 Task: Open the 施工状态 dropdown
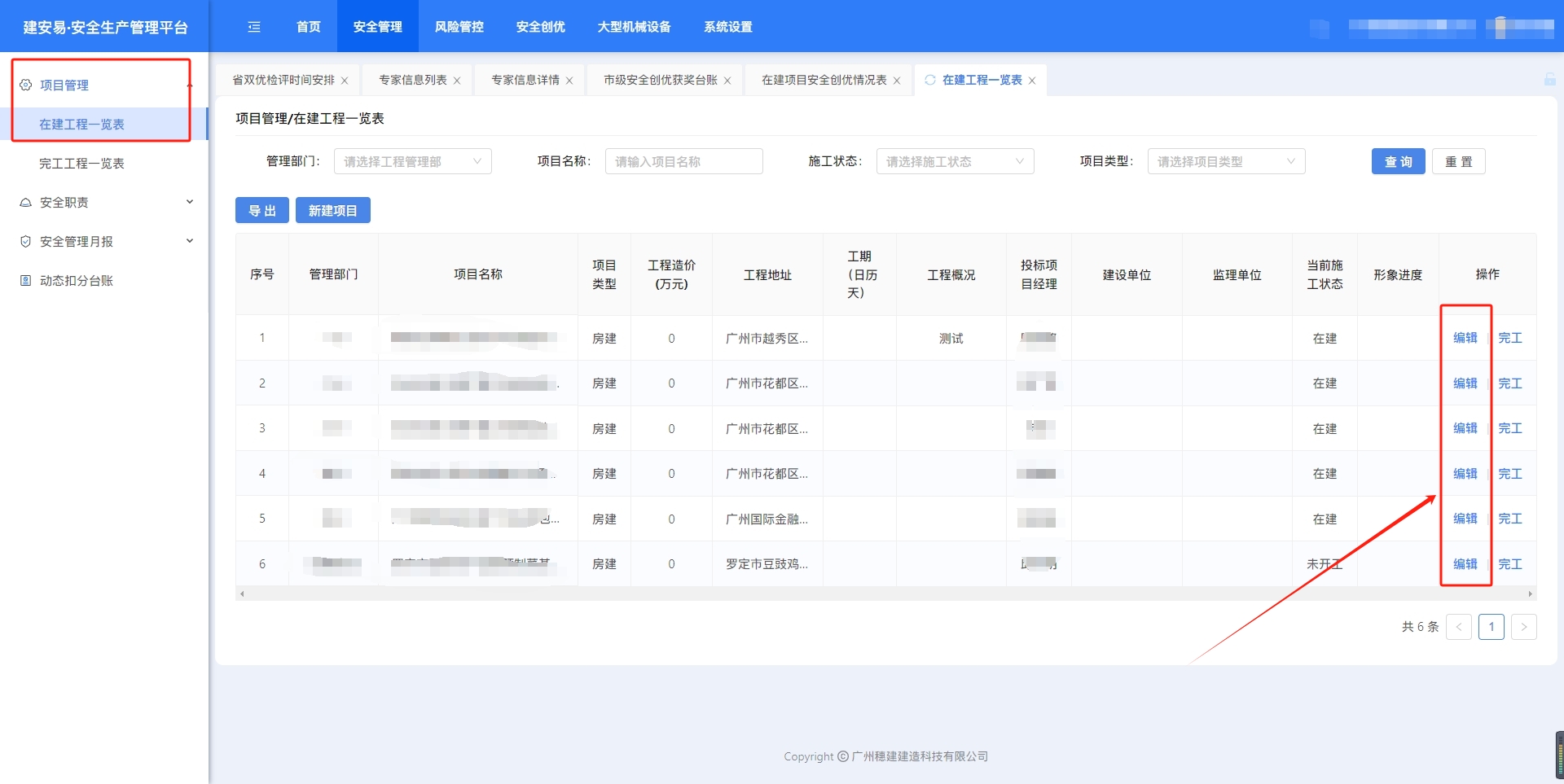pyautogui.click(x=955, y=161)
